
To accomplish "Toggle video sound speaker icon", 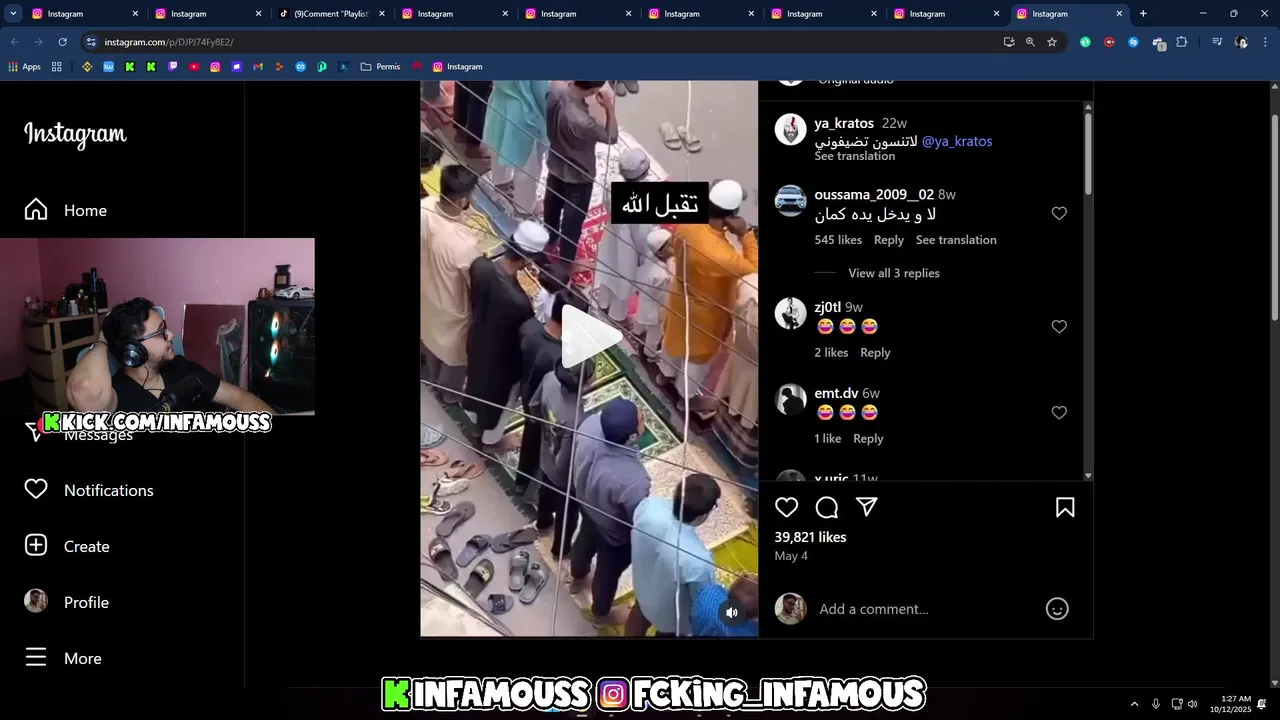I will pyautogui.click(x=732, y=612).
